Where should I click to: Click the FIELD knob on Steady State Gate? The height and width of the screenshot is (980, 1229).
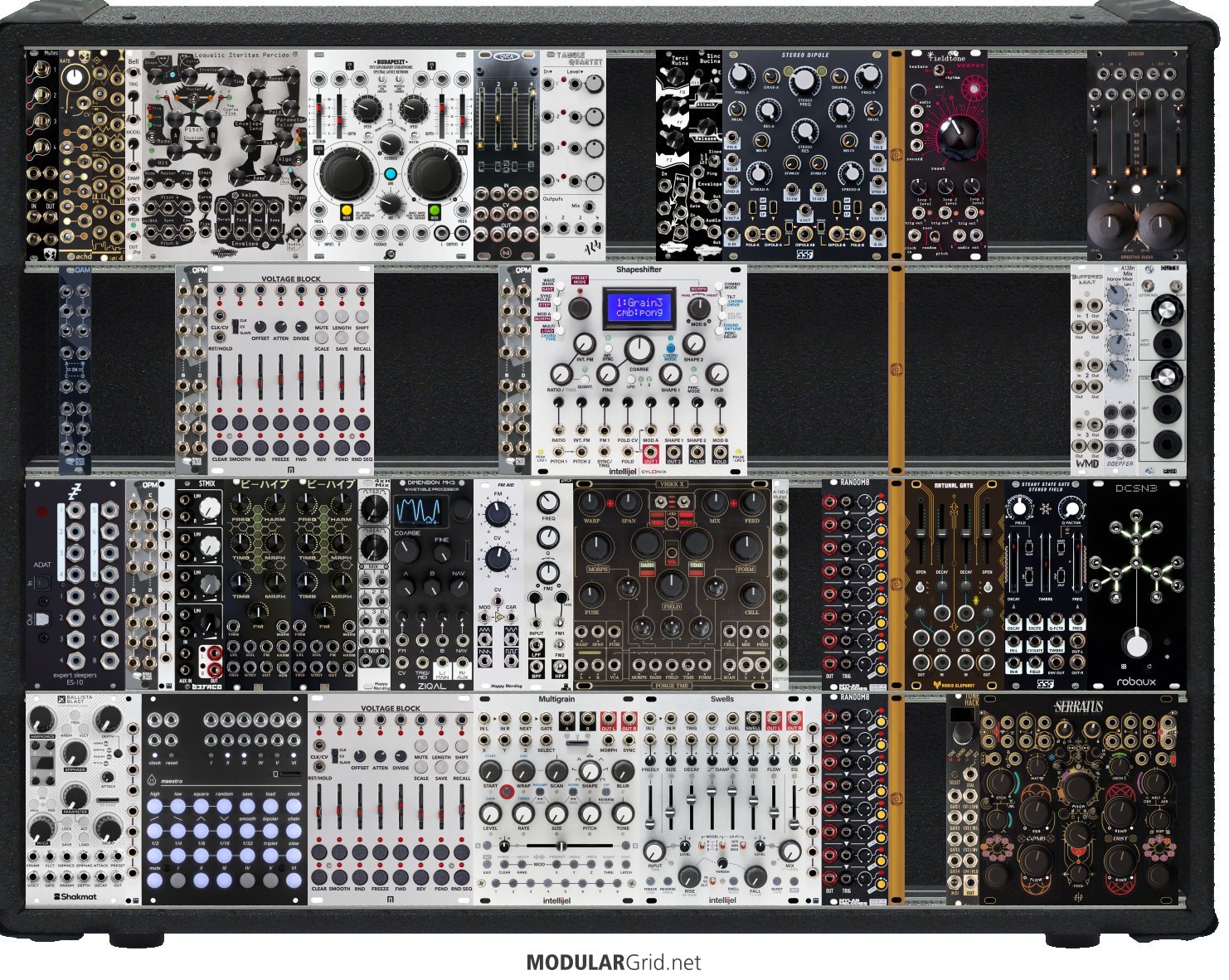pos(1022,508)
